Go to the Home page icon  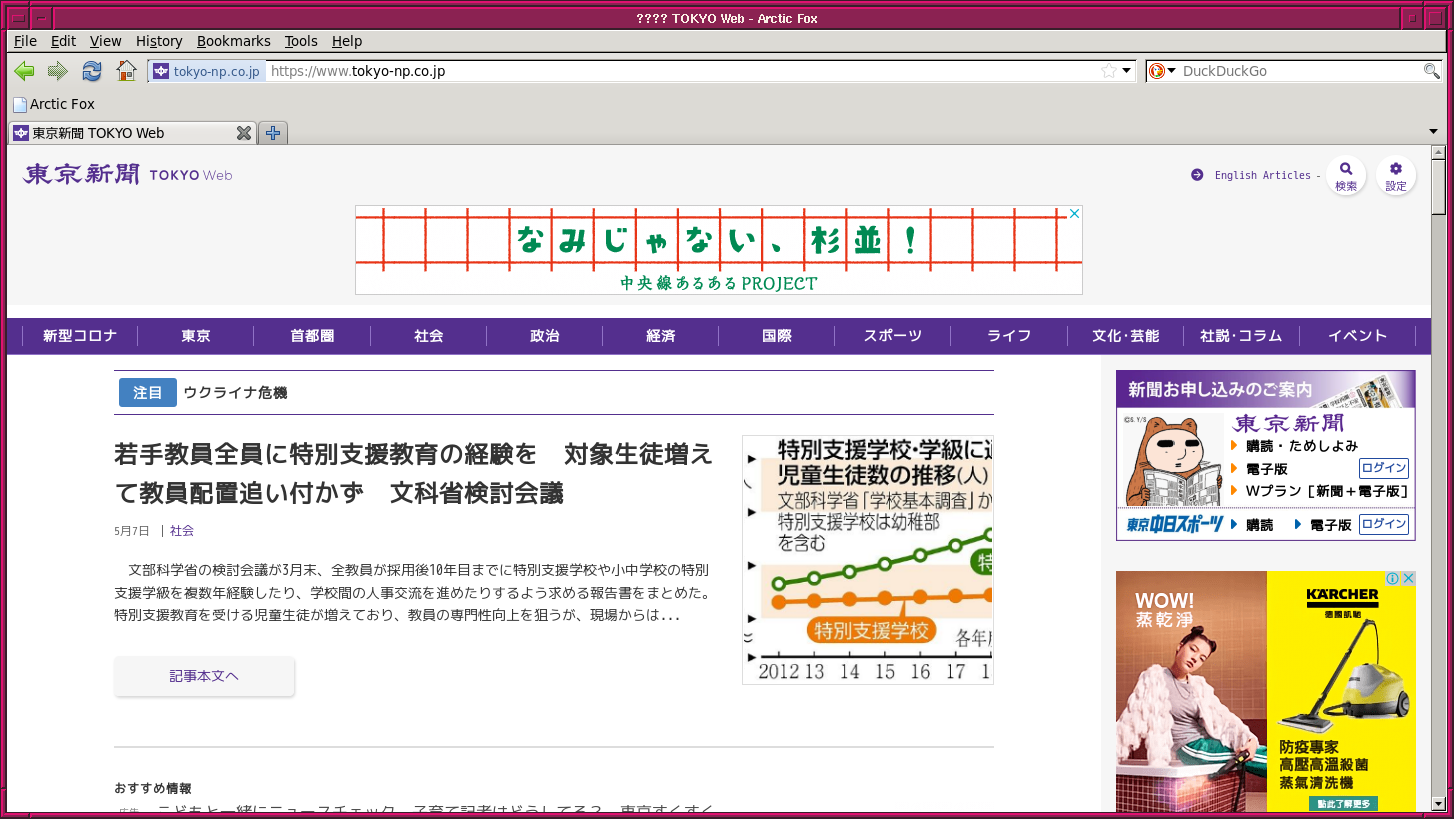tap(126, 71)
